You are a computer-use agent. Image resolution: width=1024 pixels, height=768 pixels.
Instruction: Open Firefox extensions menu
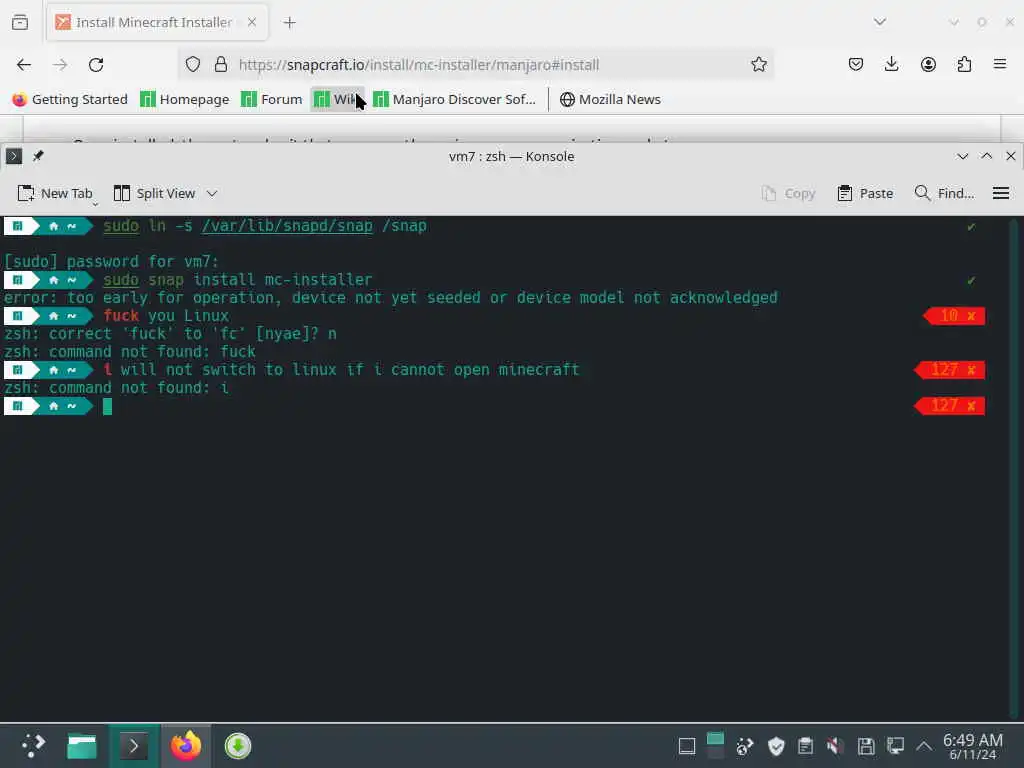(964, 65)
